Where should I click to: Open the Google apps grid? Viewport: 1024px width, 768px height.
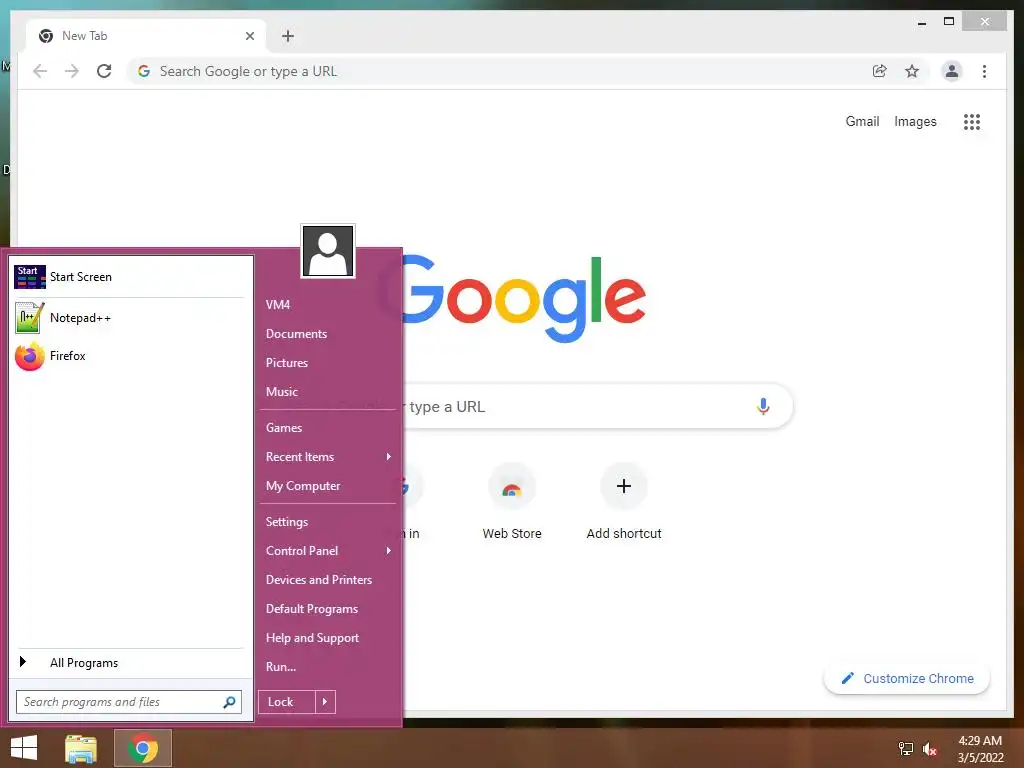[972, 121]
